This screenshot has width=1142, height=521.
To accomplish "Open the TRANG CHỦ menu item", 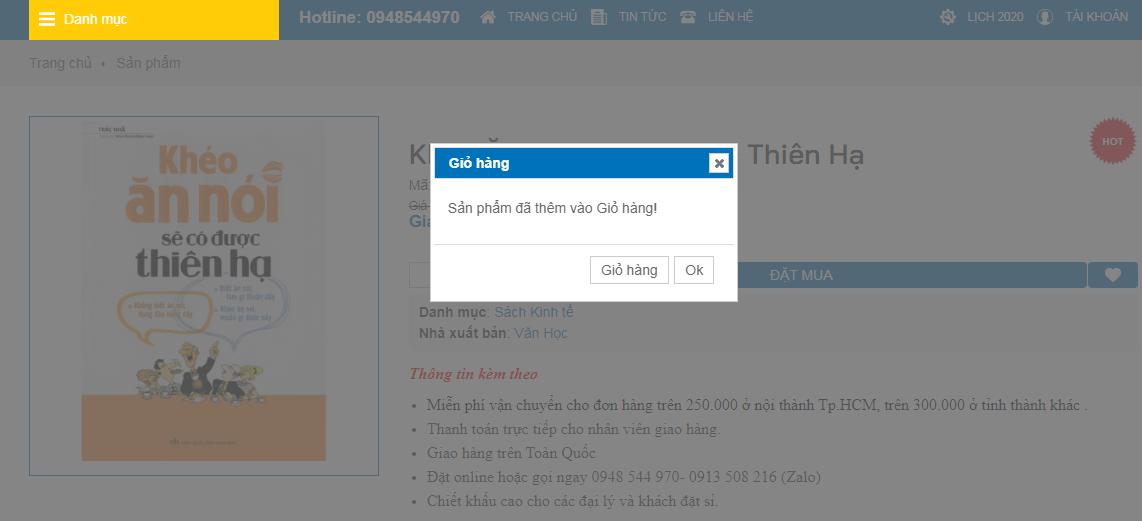I will 542,17.
